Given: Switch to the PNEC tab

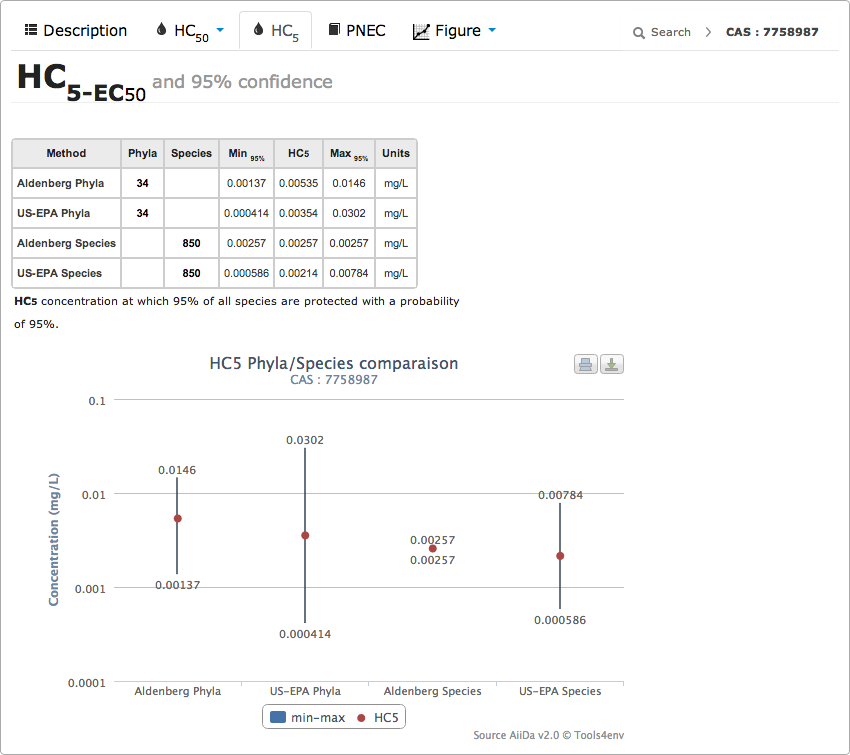Looking at the screenshot, I should tap(367, 31).
